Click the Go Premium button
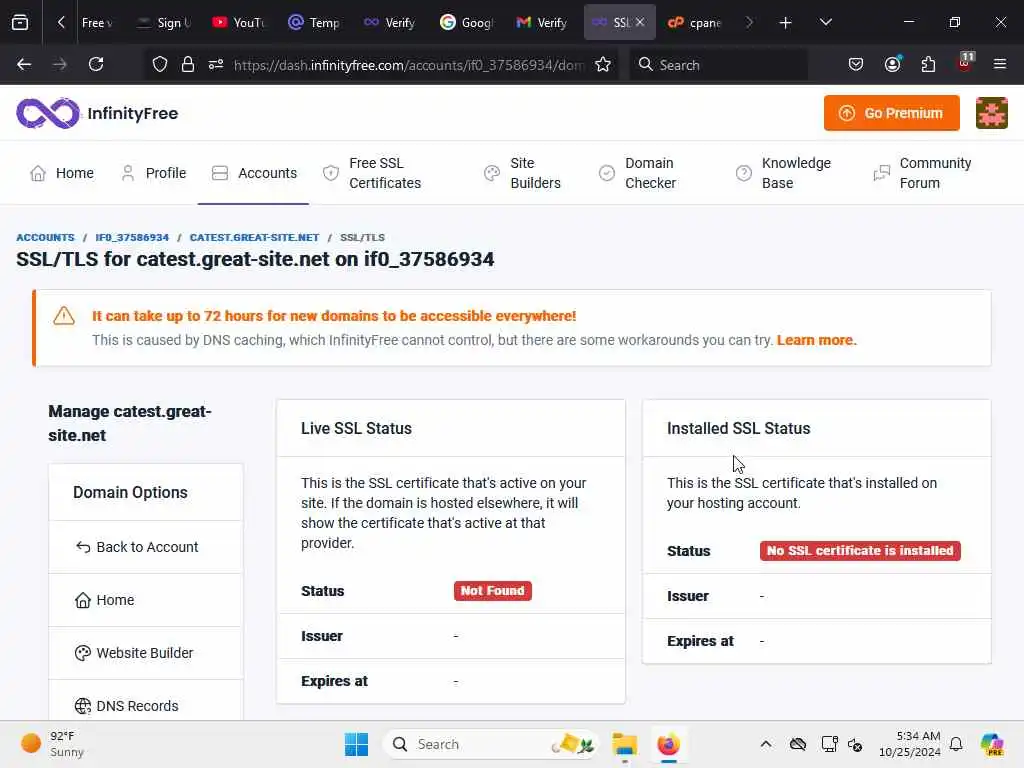1024x768 pixels. (x=891, y=113)
